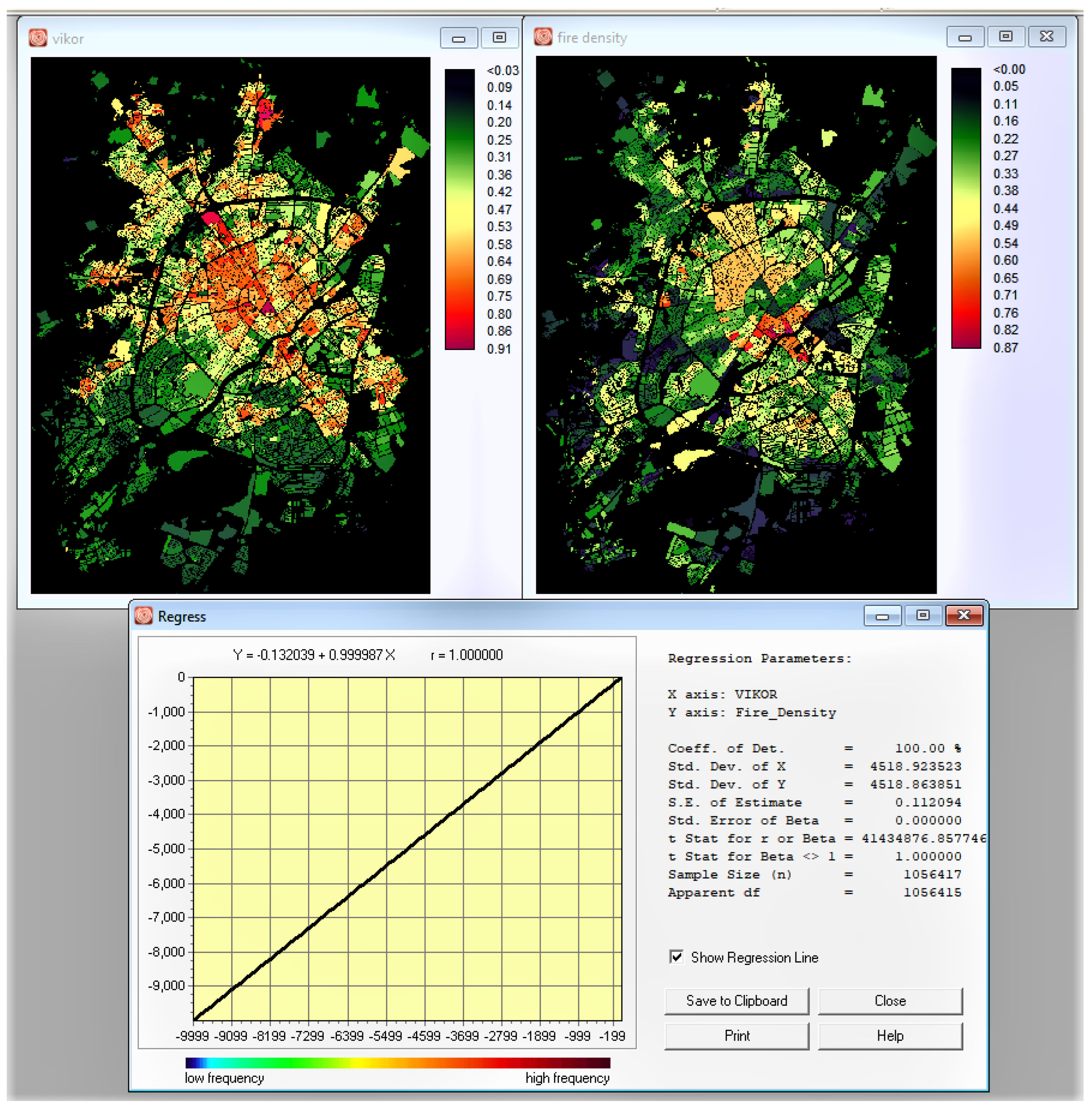Minimize the vikor map window
The image size is (1092, 1108).
(458, 38)
